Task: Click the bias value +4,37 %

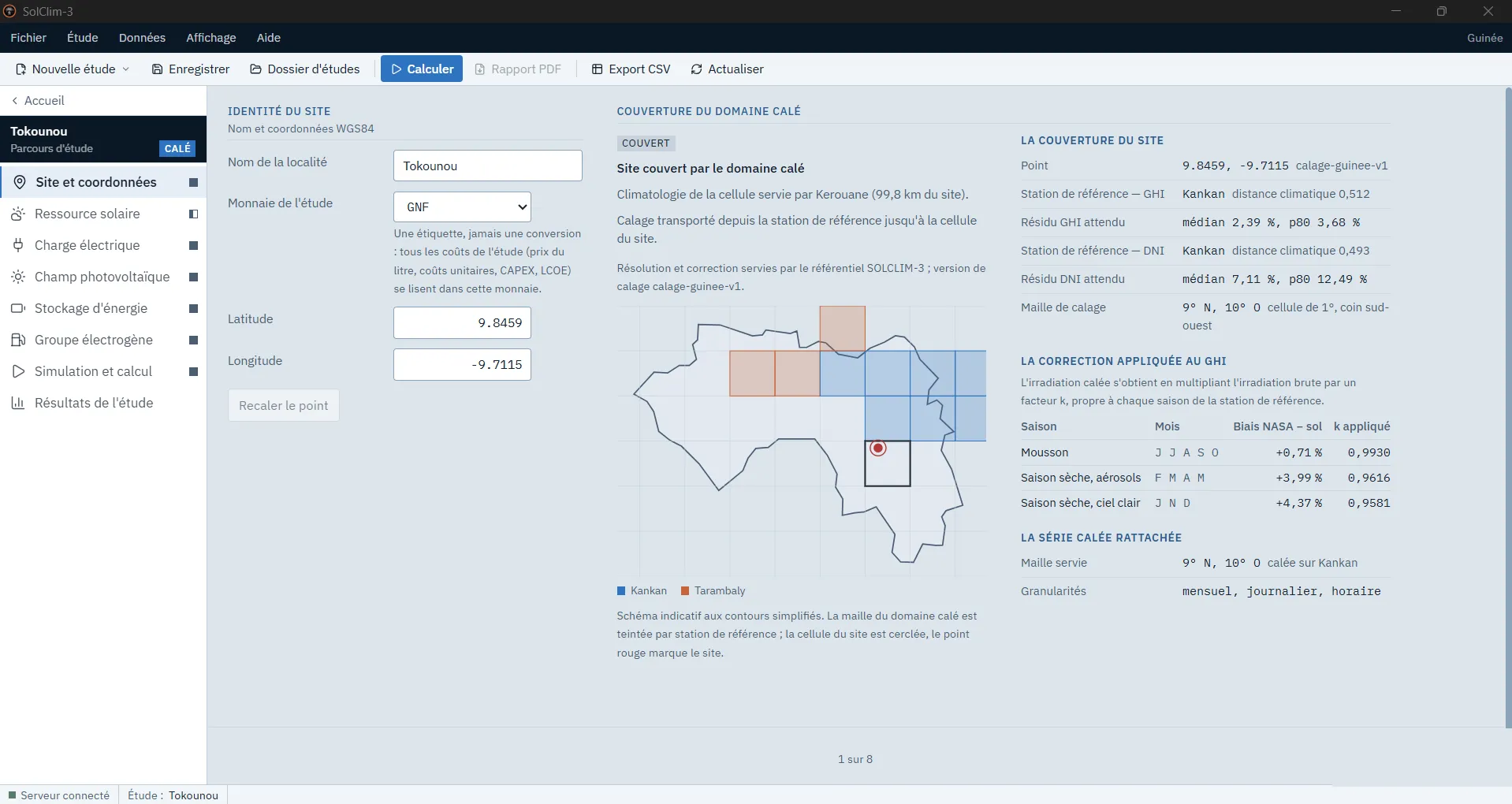Action: (x=1298, y=503)
